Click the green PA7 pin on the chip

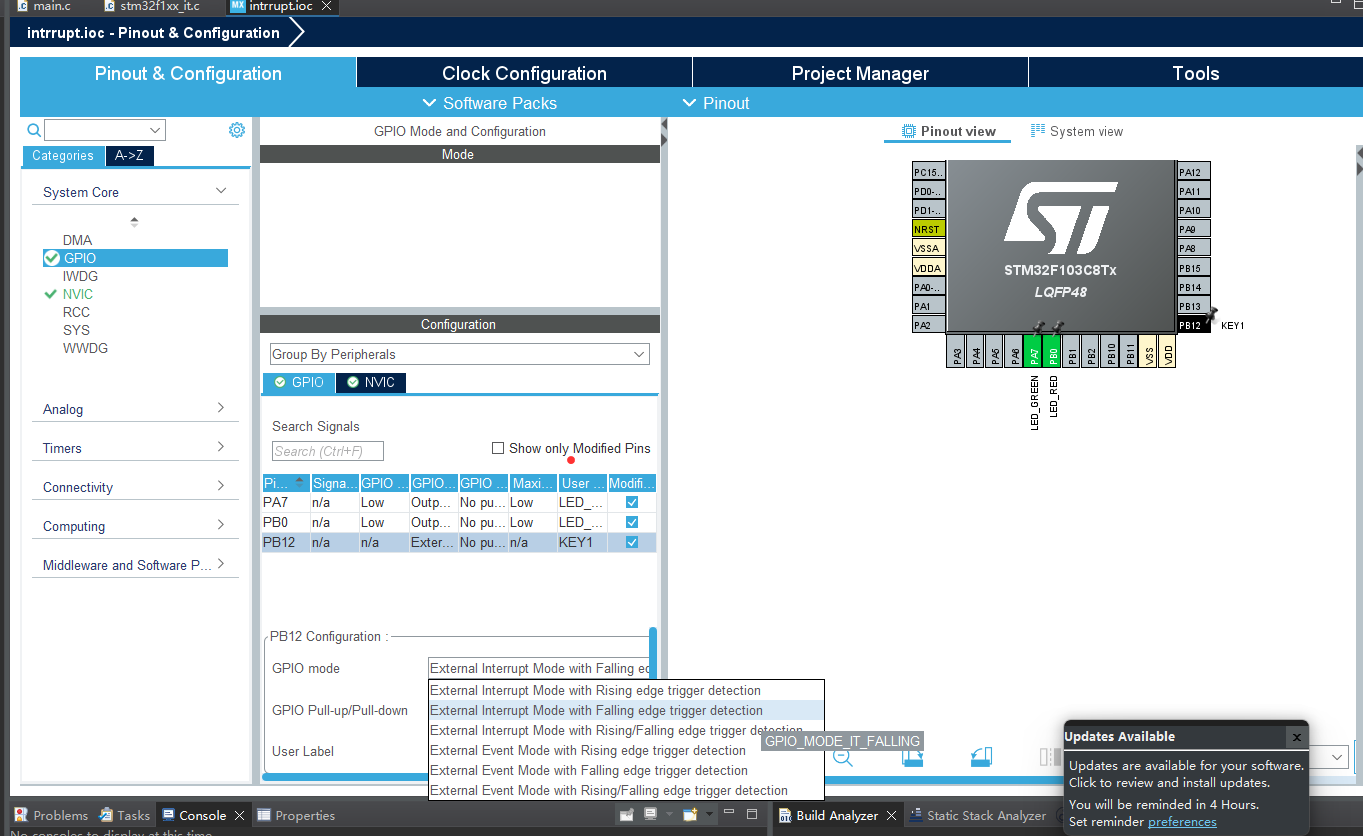click(x=1033, y=350)
